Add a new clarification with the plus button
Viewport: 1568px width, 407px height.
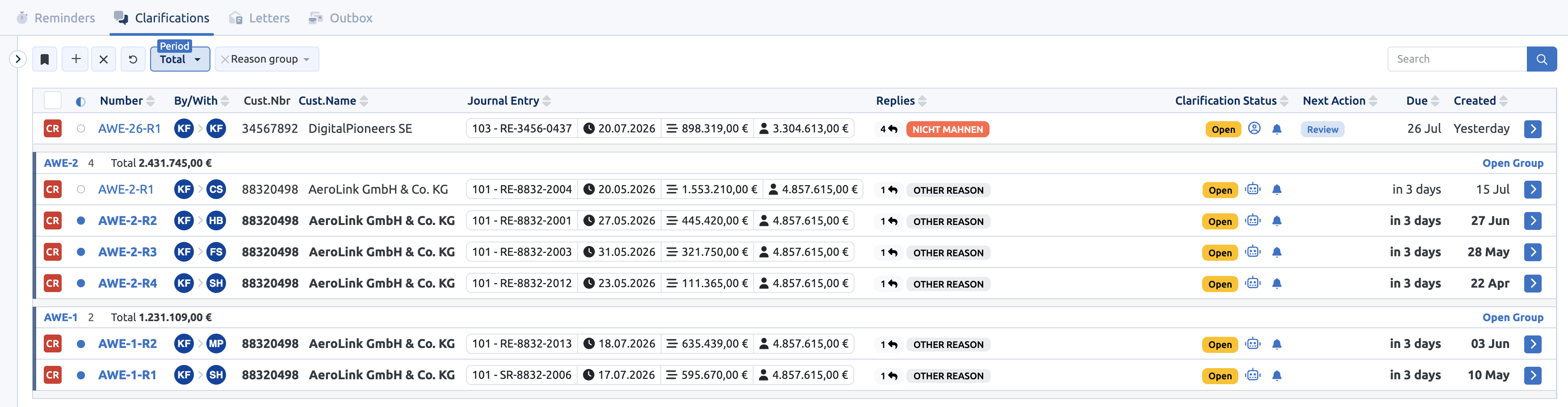point(75,59)
